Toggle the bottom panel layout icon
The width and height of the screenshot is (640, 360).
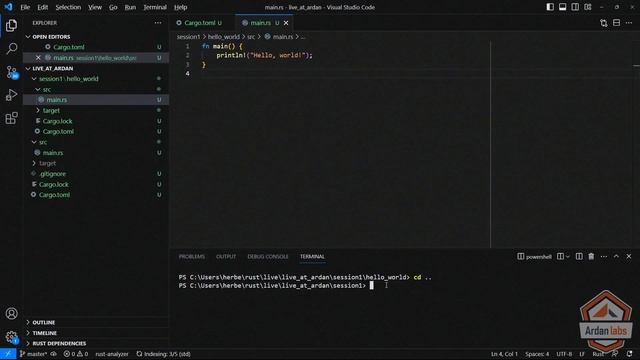(x=562, y=7)
